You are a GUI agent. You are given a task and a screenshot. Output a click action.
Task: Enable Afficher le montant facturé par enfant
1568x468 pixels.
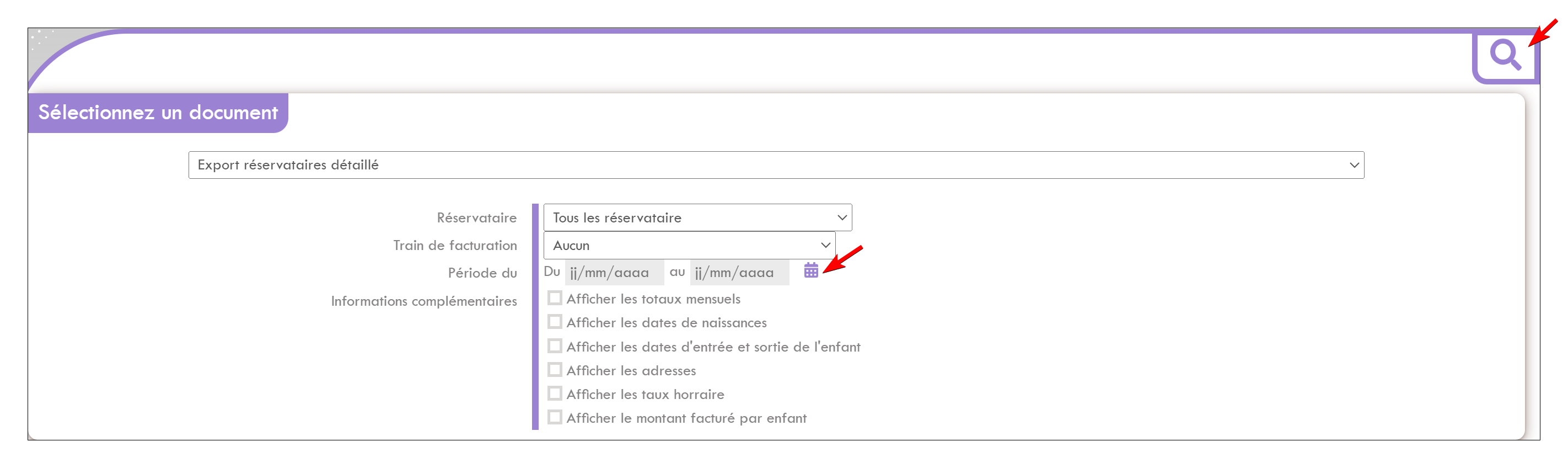coord(555,417)
